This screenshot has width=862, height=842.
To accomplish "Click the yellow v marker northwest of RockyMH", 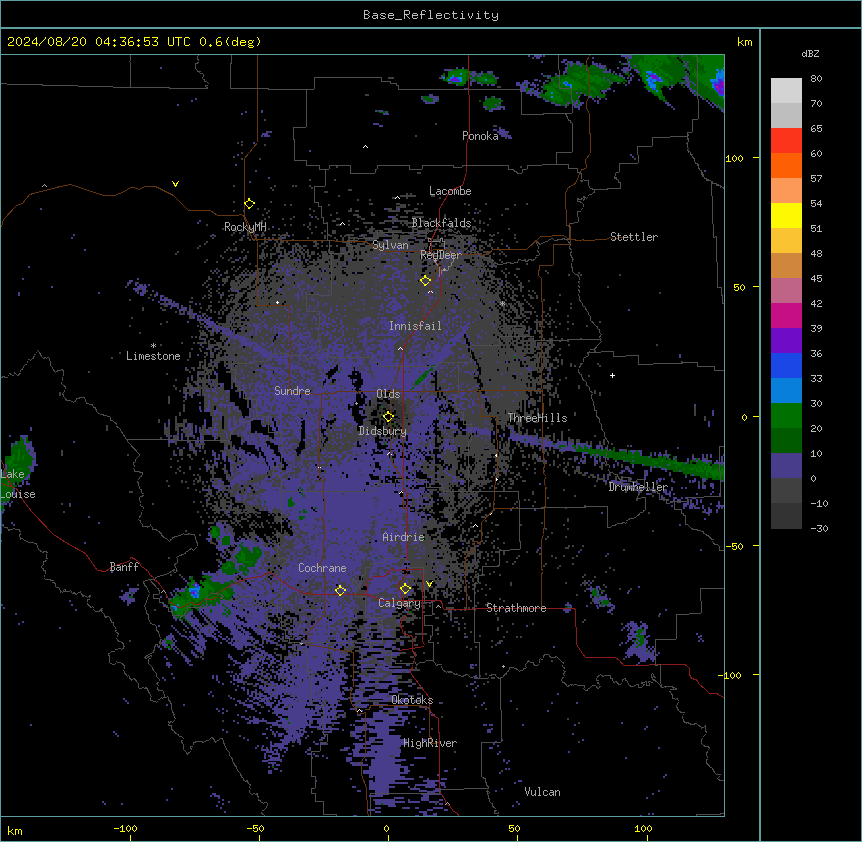I will click(x=175, y=184).
